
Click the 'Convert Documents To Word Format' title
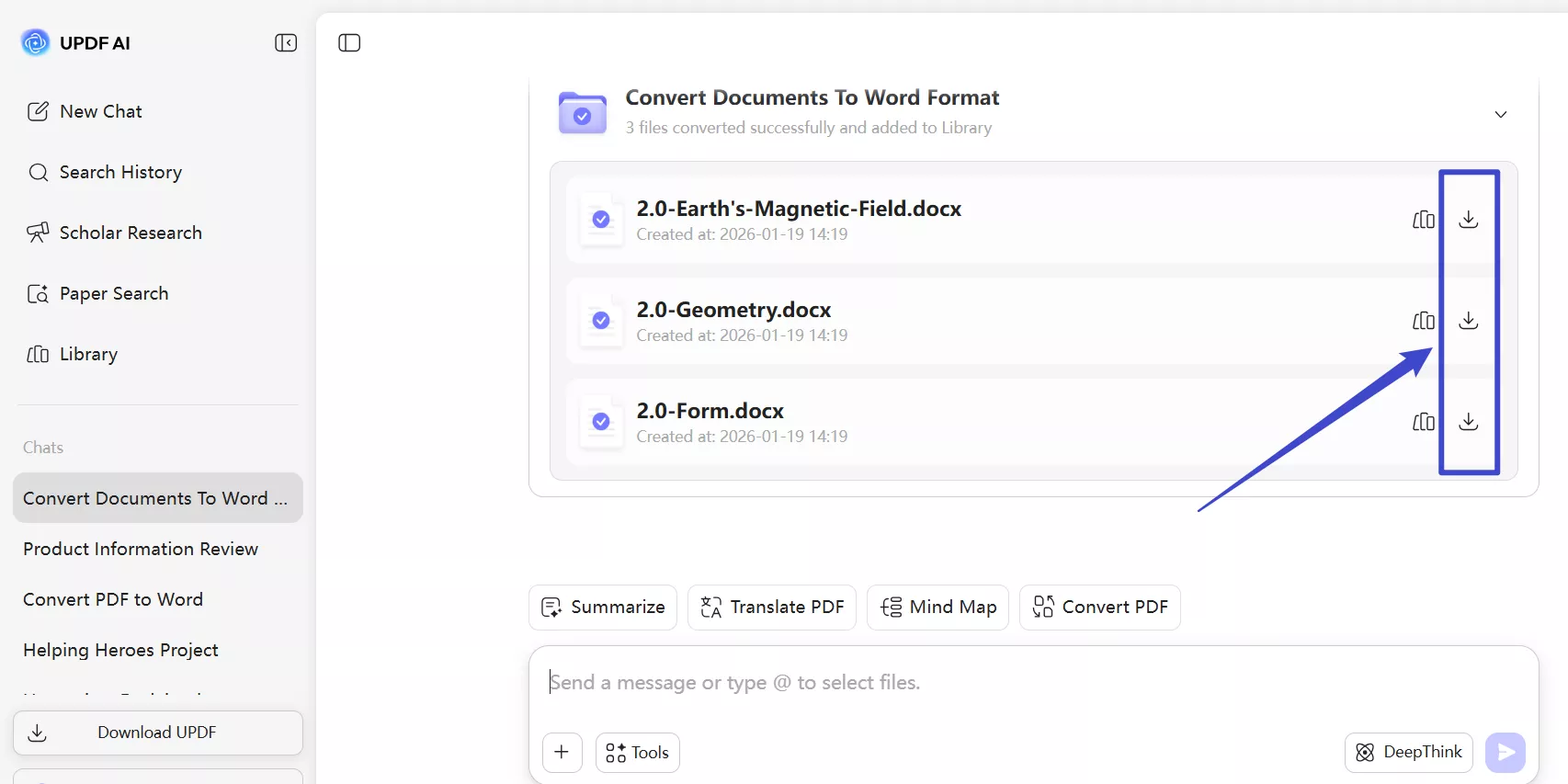click(812, 97)
